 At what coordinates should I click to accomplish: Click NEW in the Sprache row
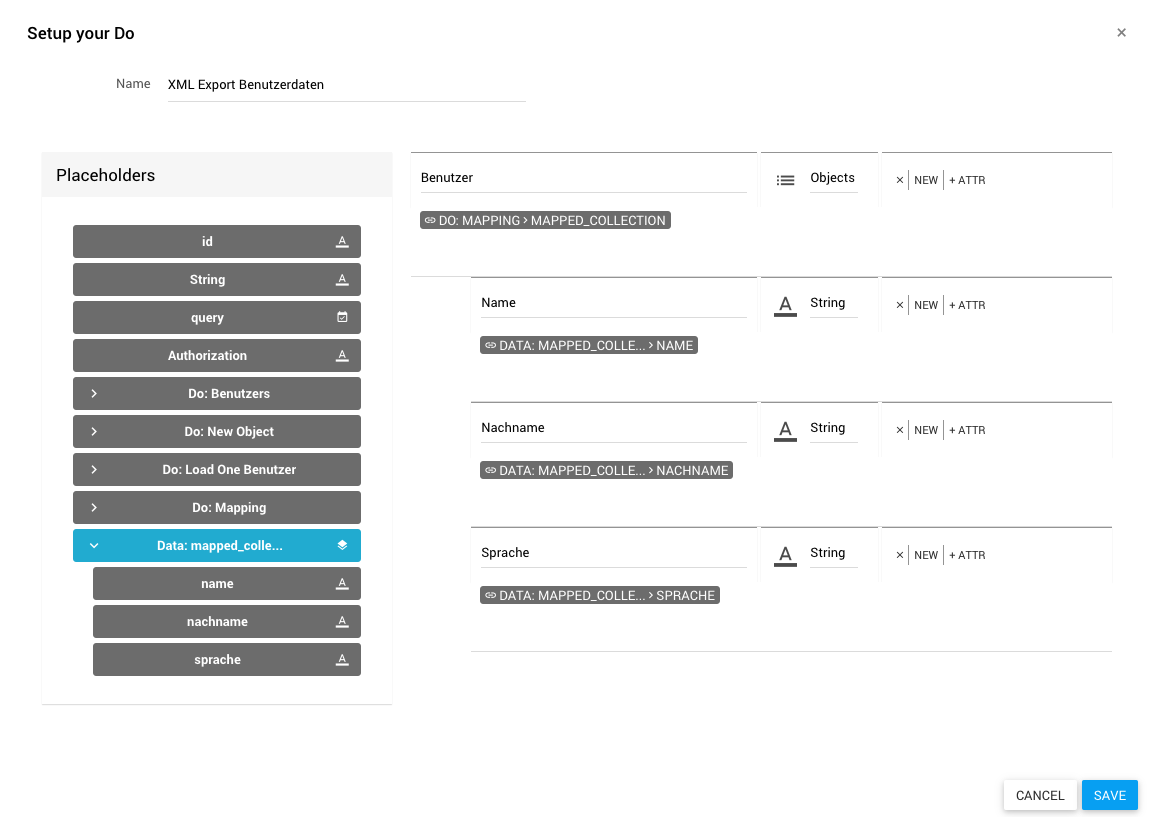pyautogui.click(x=926, y=555)
